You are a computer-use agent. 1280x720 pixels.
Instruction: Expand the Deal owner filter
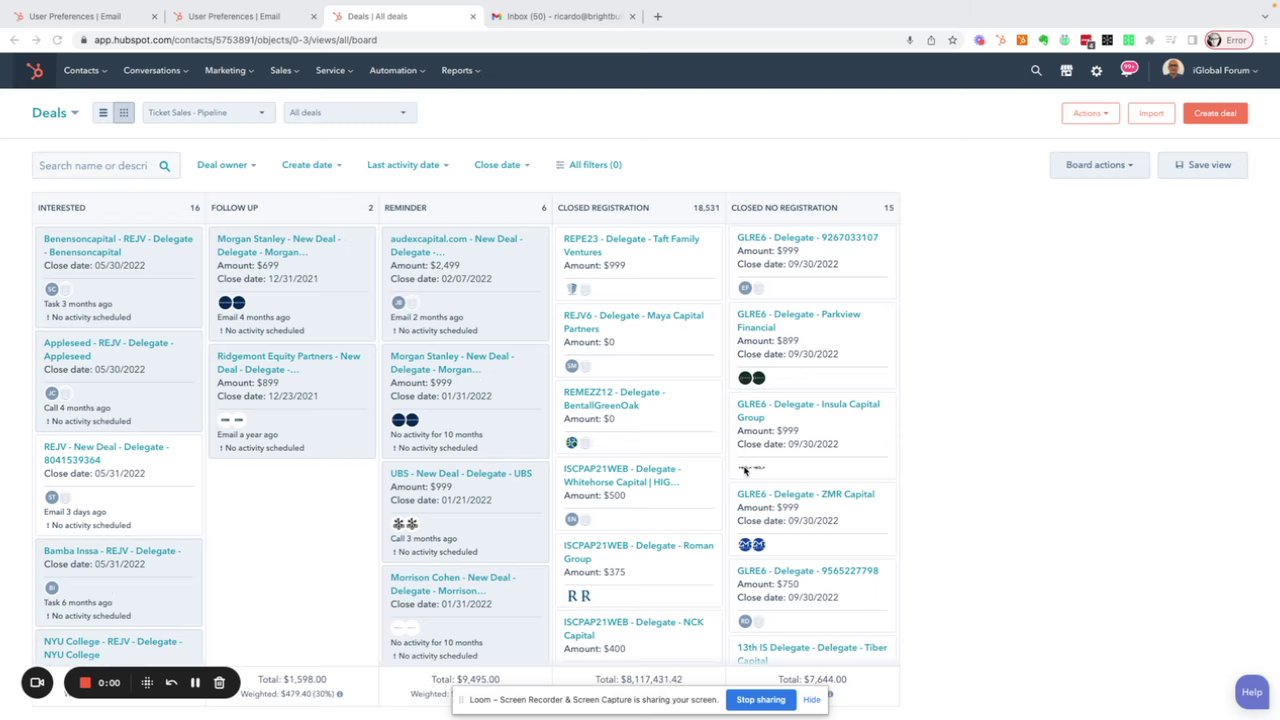click(226, 165)
